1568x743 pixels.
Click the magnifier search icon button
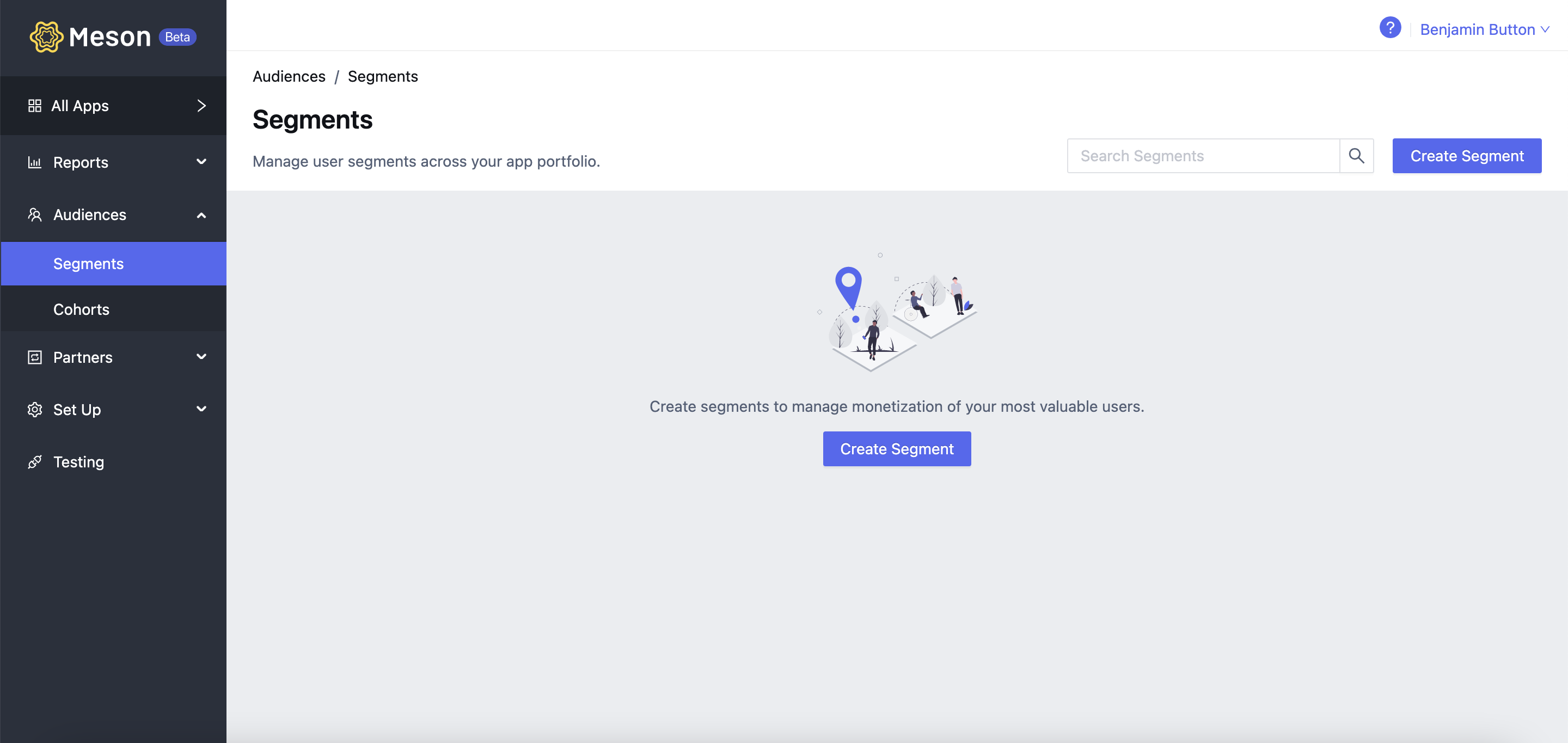(1356, 156)
